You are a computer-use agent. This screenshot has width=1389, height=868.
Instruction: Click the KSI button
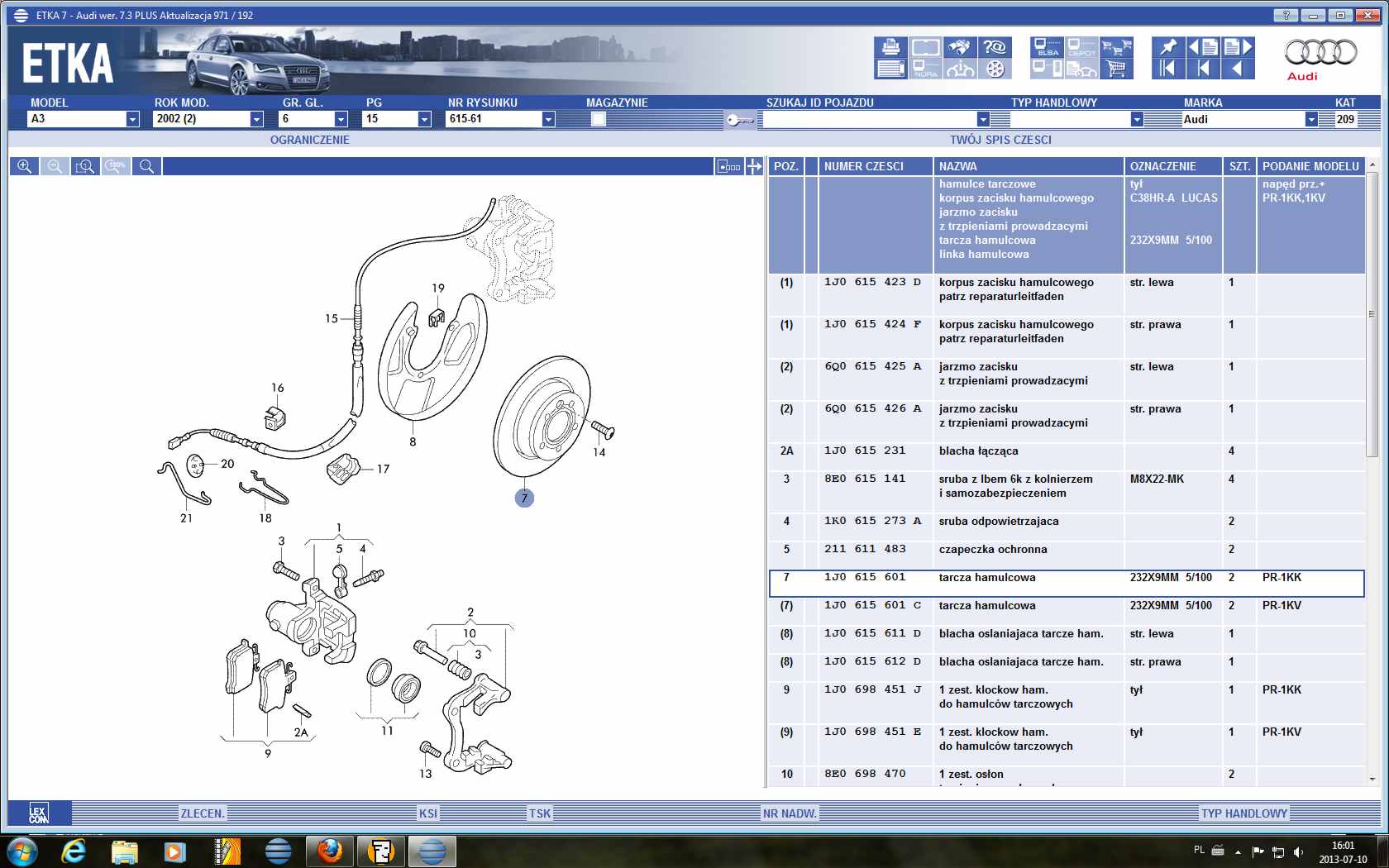[428, 813]
